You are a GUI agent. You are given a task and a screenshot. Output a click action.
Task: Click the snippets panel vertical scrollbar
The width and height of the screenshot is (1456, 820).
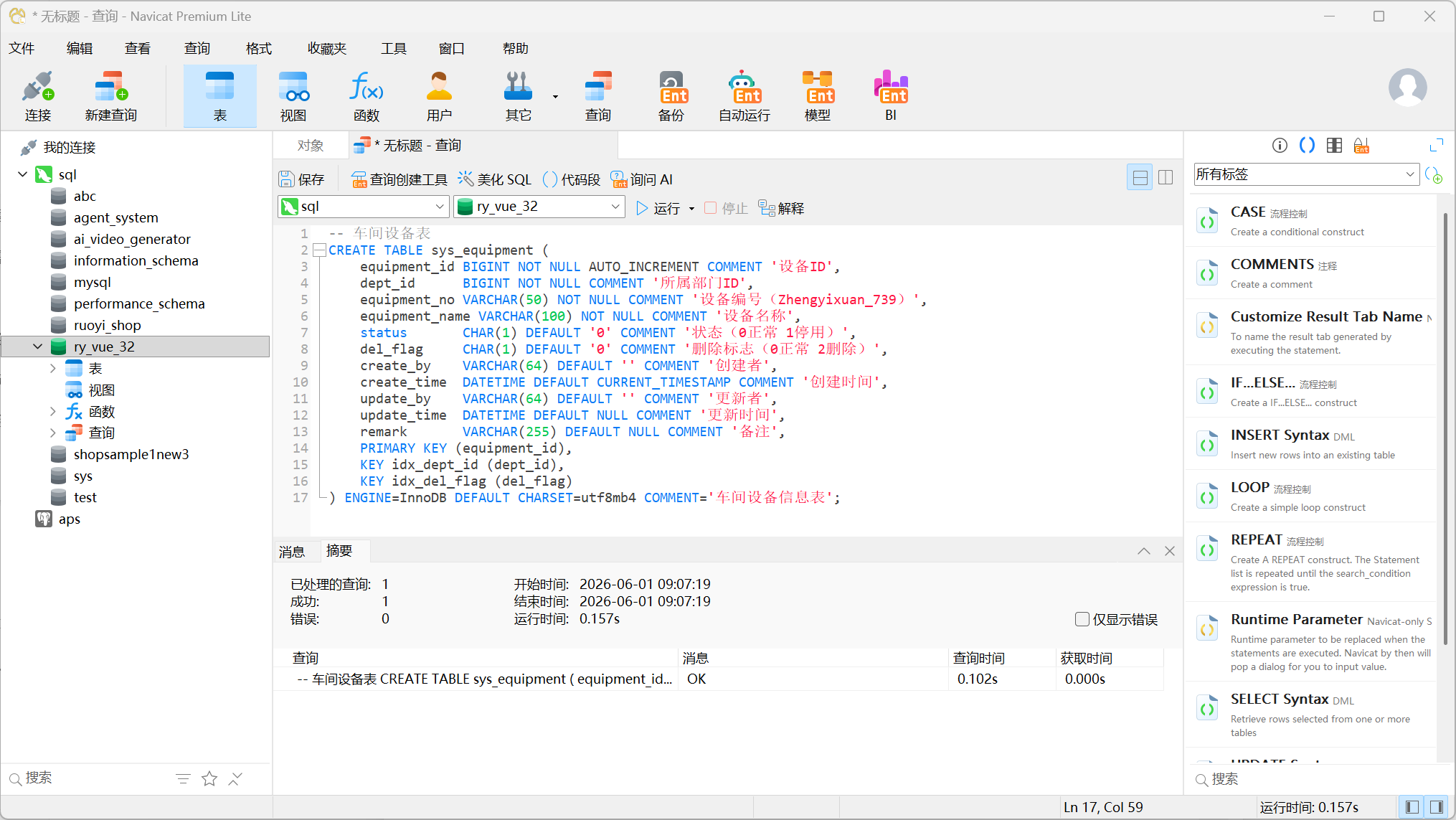(x=1445, y=430)
